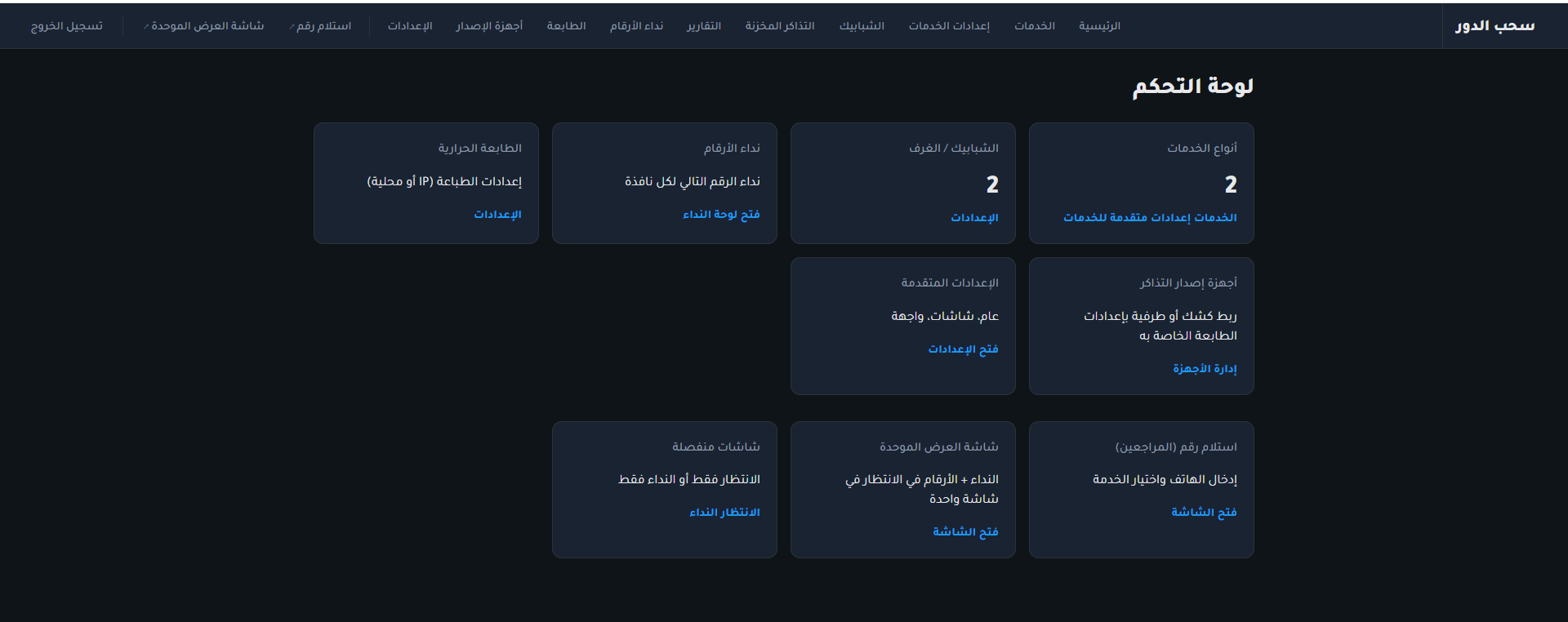Click إدارة الأجهزة link
The image size is (1568, 622).
[1205, 369]
